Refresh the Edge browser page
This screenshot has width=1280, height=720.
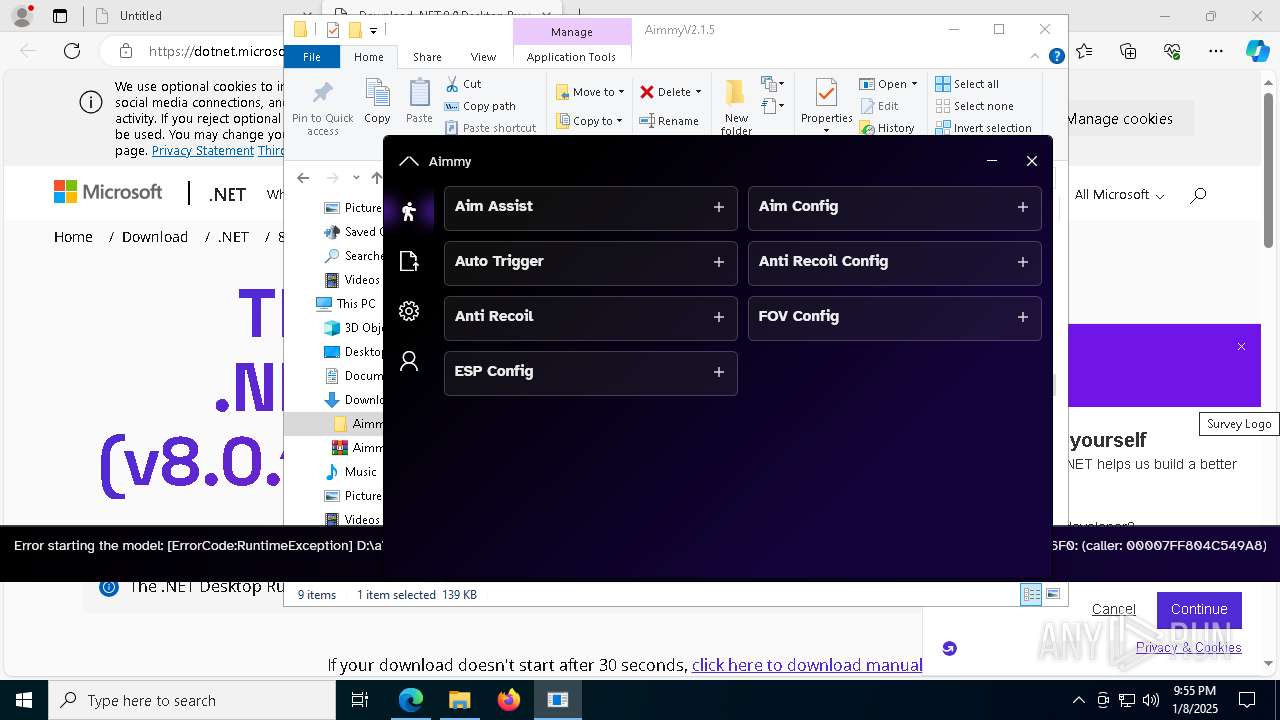pos(72,51)
